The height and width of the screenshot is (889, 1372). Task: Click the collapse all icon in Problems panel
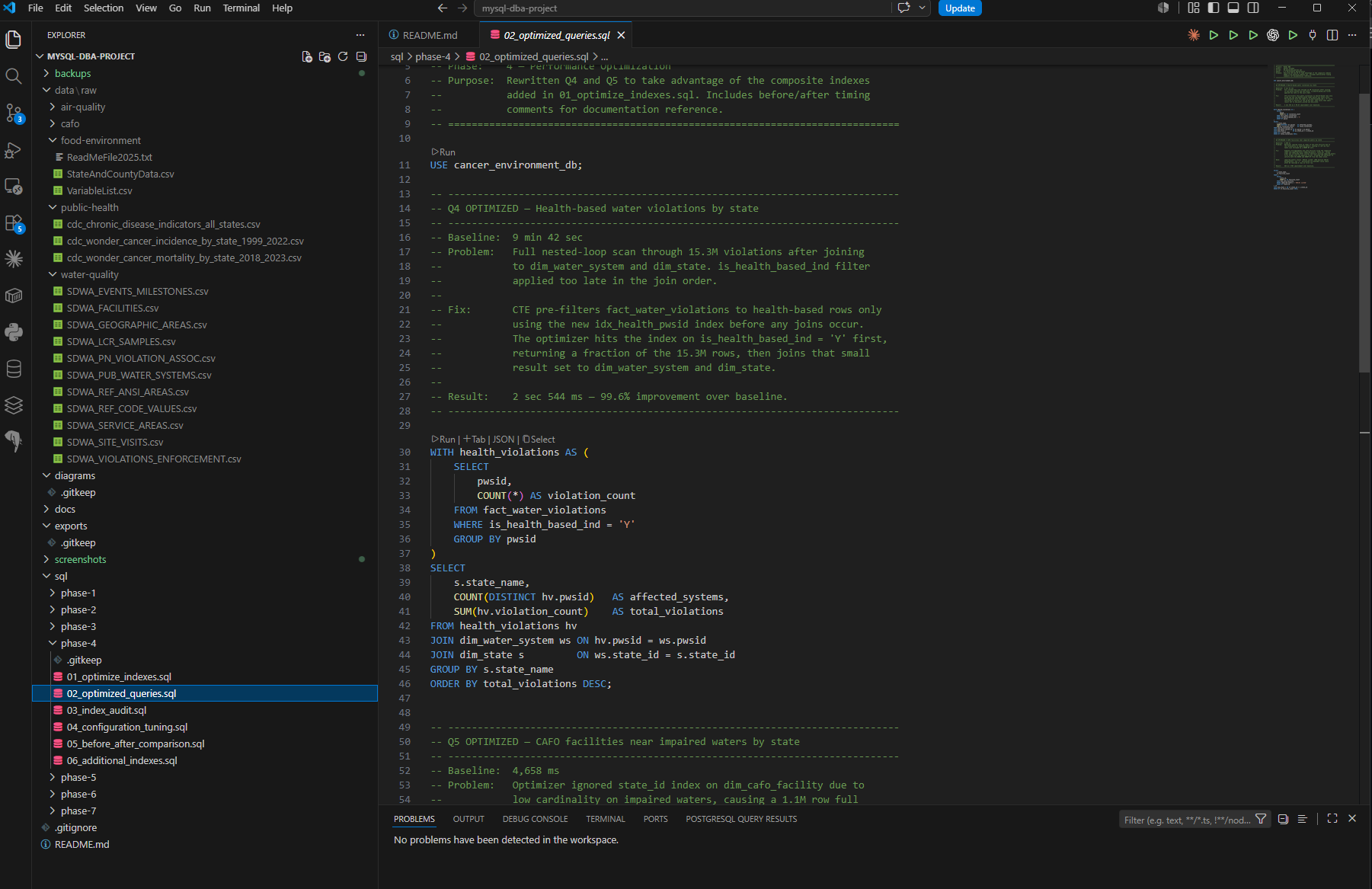tap(1283, 819)
